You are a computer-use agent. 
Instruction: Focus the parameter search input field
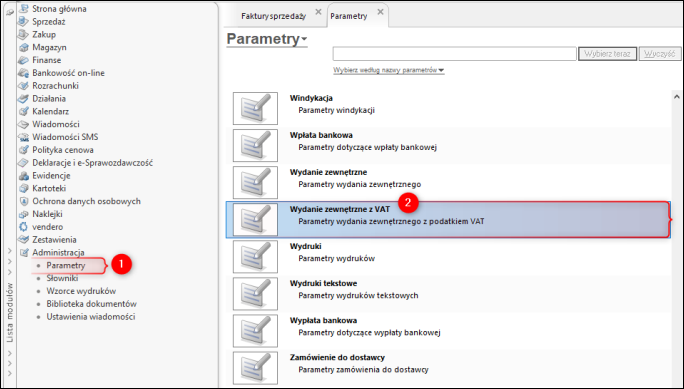(x=455, y=54)
